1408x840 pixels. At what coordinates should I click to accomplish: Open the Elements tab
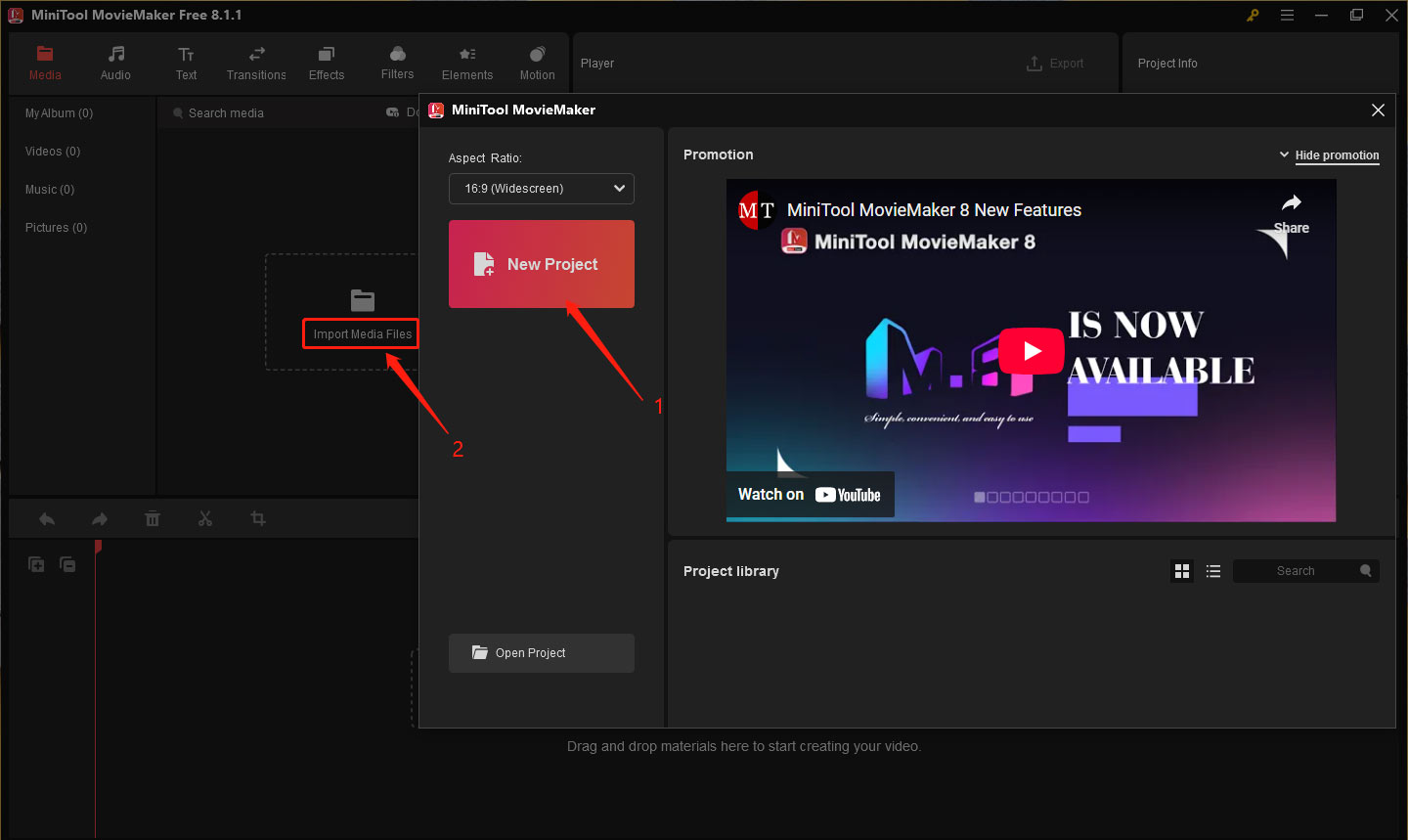467,63
